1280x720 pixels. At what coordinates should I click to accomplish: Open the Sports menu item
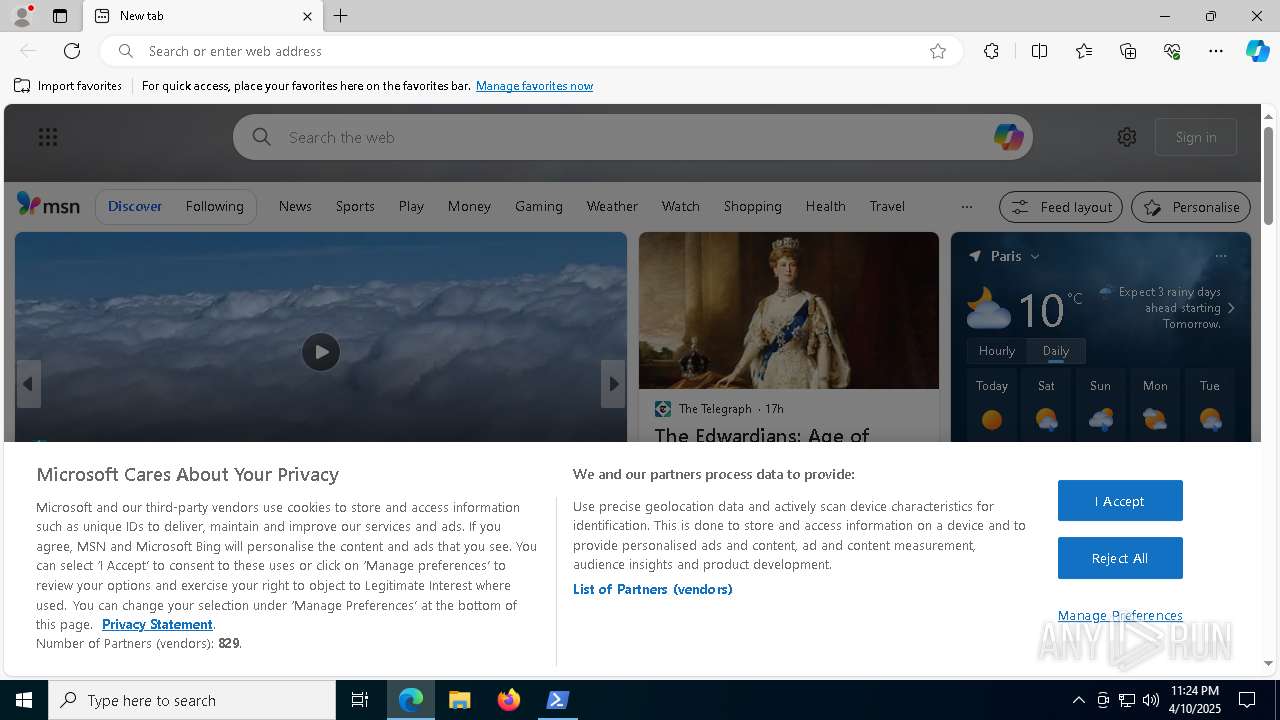355,206
